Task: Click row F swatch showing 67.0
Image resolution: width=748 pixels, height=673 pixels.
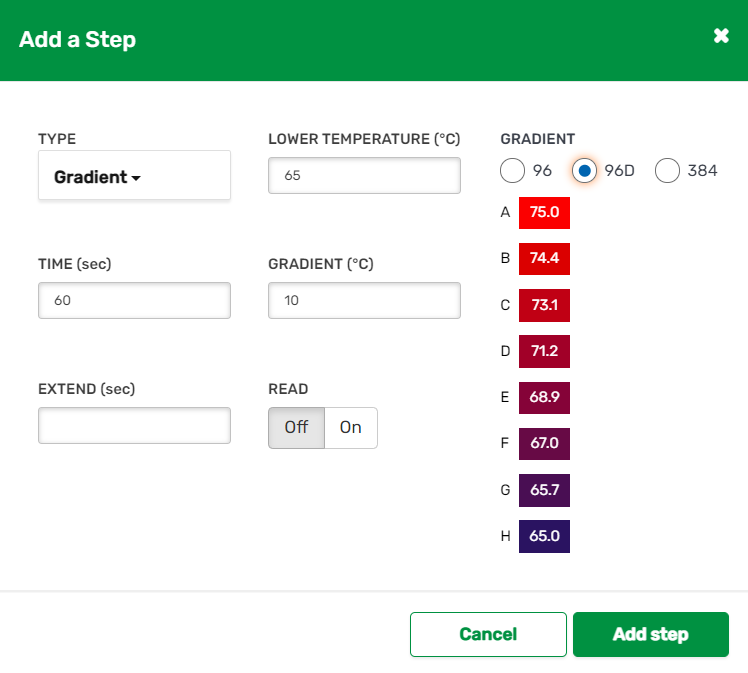Action: 544,443
